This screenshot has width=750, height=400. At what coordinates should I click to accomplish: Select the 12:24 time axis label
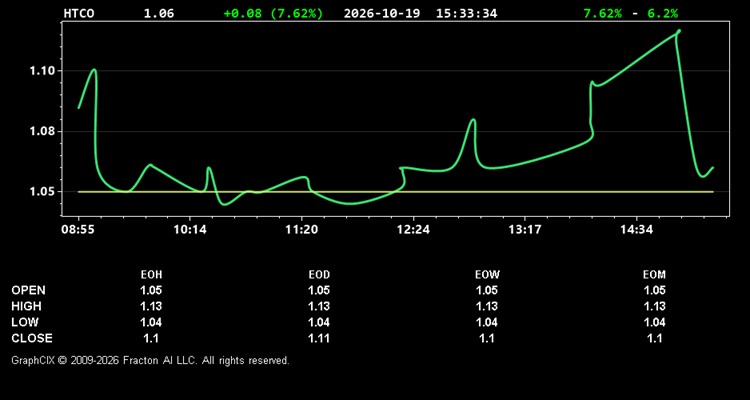413,230
